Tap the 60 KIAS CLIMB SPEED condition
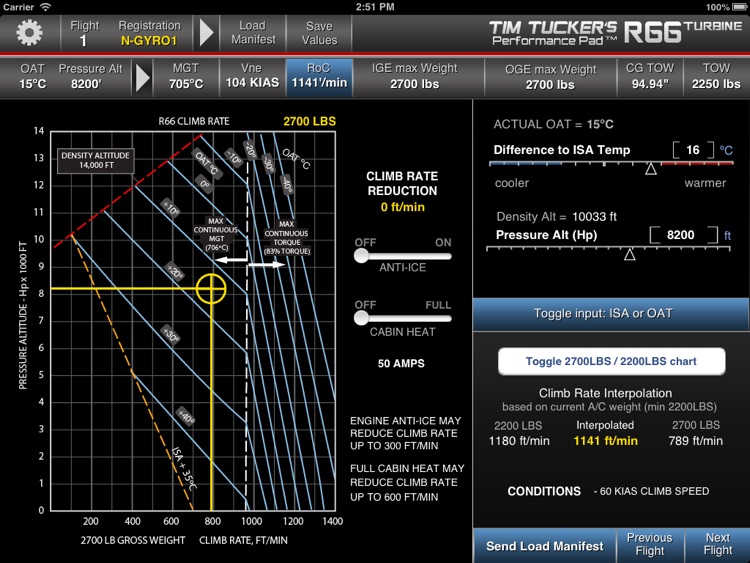Screen dimensions: 750x563 coord(651,491)
